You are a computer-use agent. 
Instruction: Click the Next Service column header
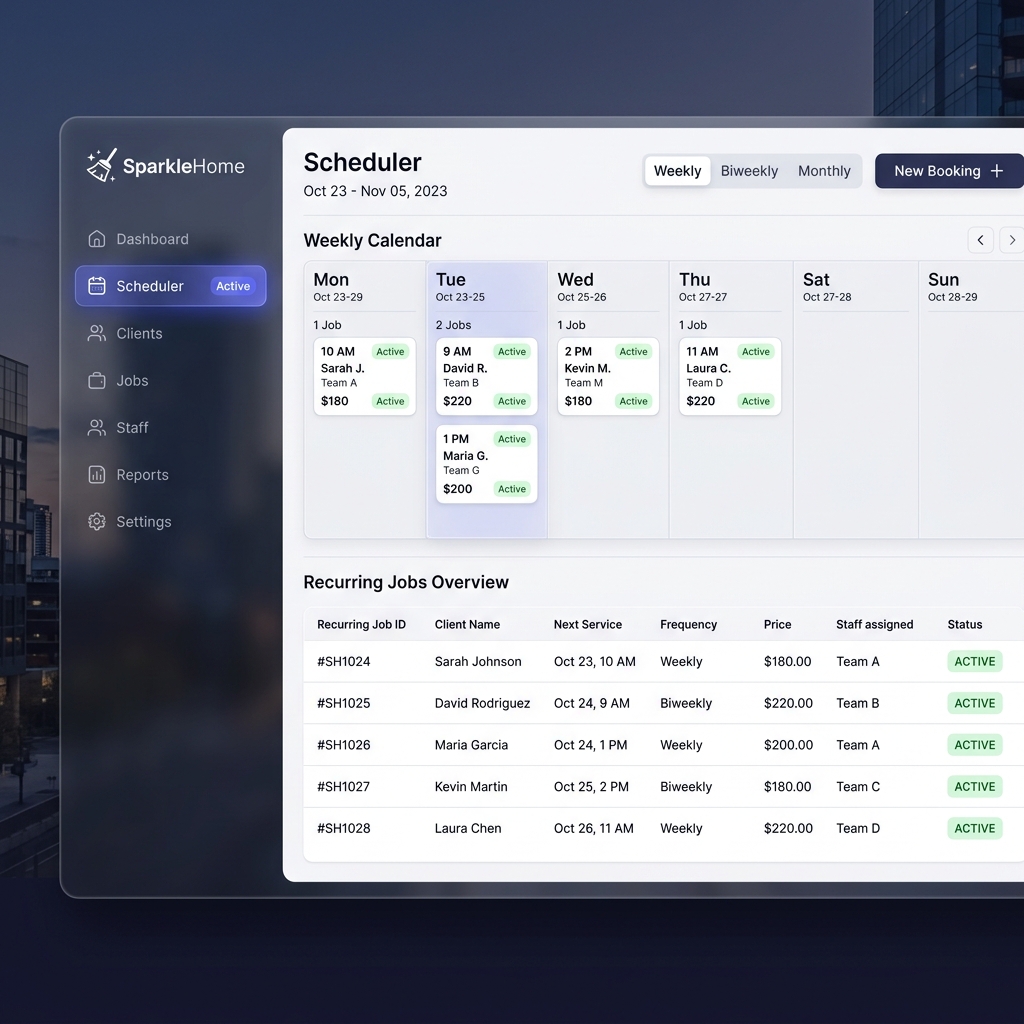(x=588, y=624)
